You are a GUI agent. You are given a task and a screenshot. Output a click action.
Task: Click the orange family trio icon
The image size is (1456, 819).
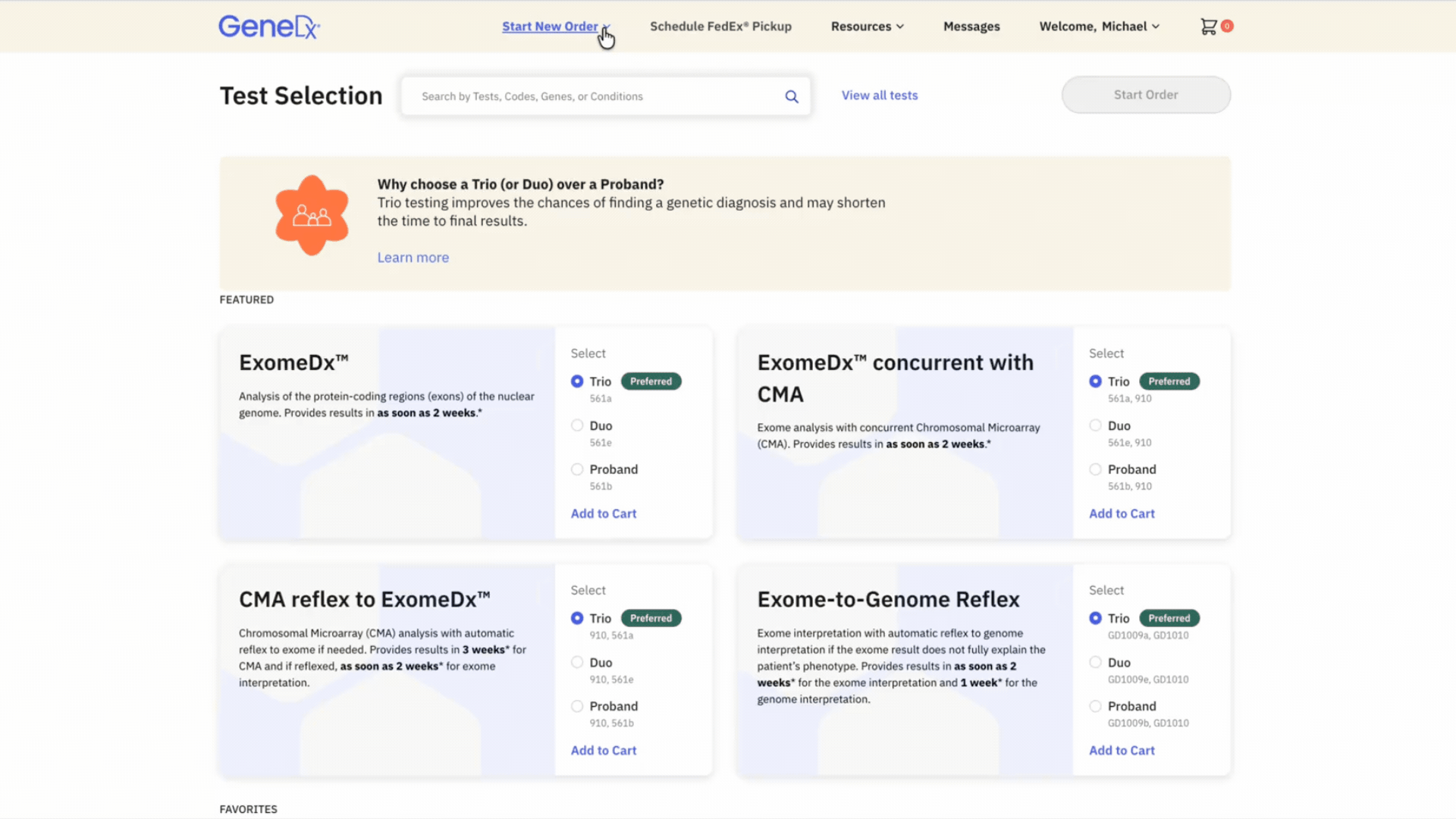click(x=312, y=215)
